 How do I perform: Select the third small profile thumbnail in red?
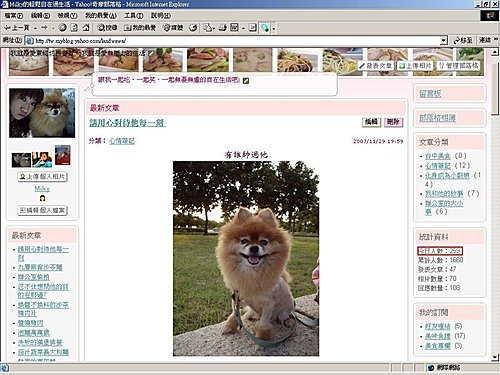pos(63,155)
